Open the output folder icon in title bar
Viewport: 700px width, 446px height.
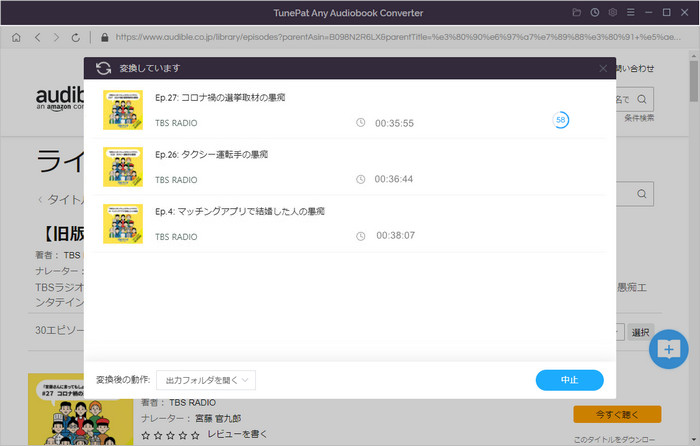[576, 13]
